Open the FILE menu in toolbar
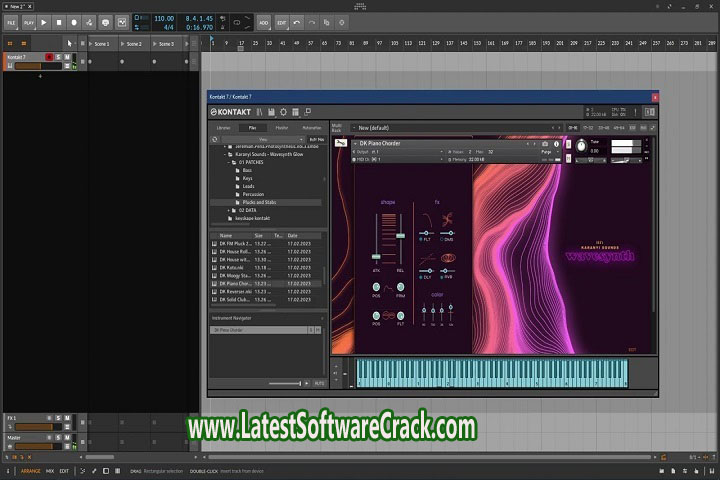Screen dimensions: 720x480 click(10, 21)
